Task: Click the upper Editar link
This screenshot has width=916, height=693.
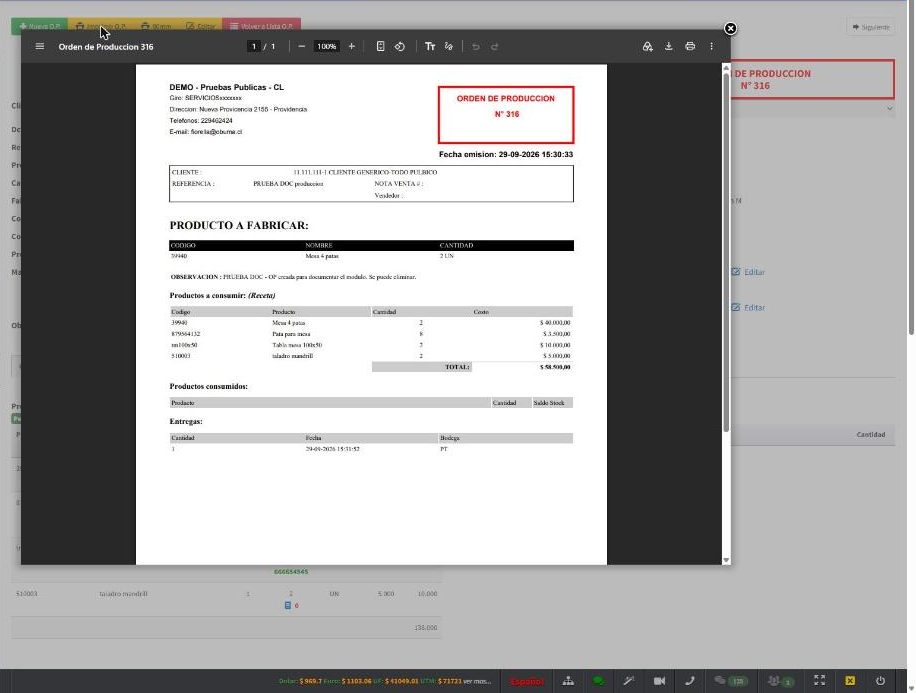Action: 748,272
